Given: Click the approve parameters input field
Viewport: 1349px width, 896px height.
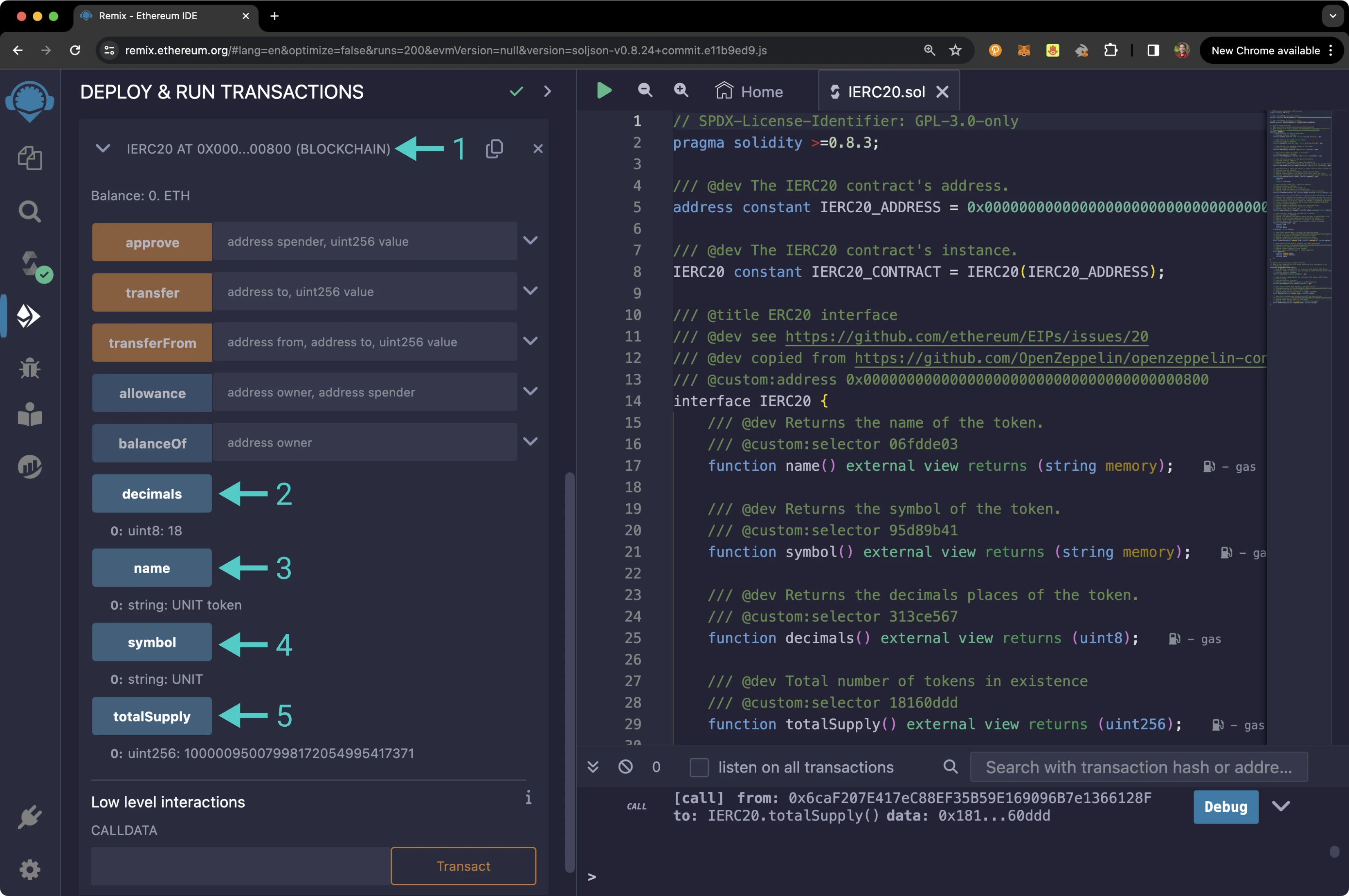Looking at the screenshot, I should pos(365,241).
